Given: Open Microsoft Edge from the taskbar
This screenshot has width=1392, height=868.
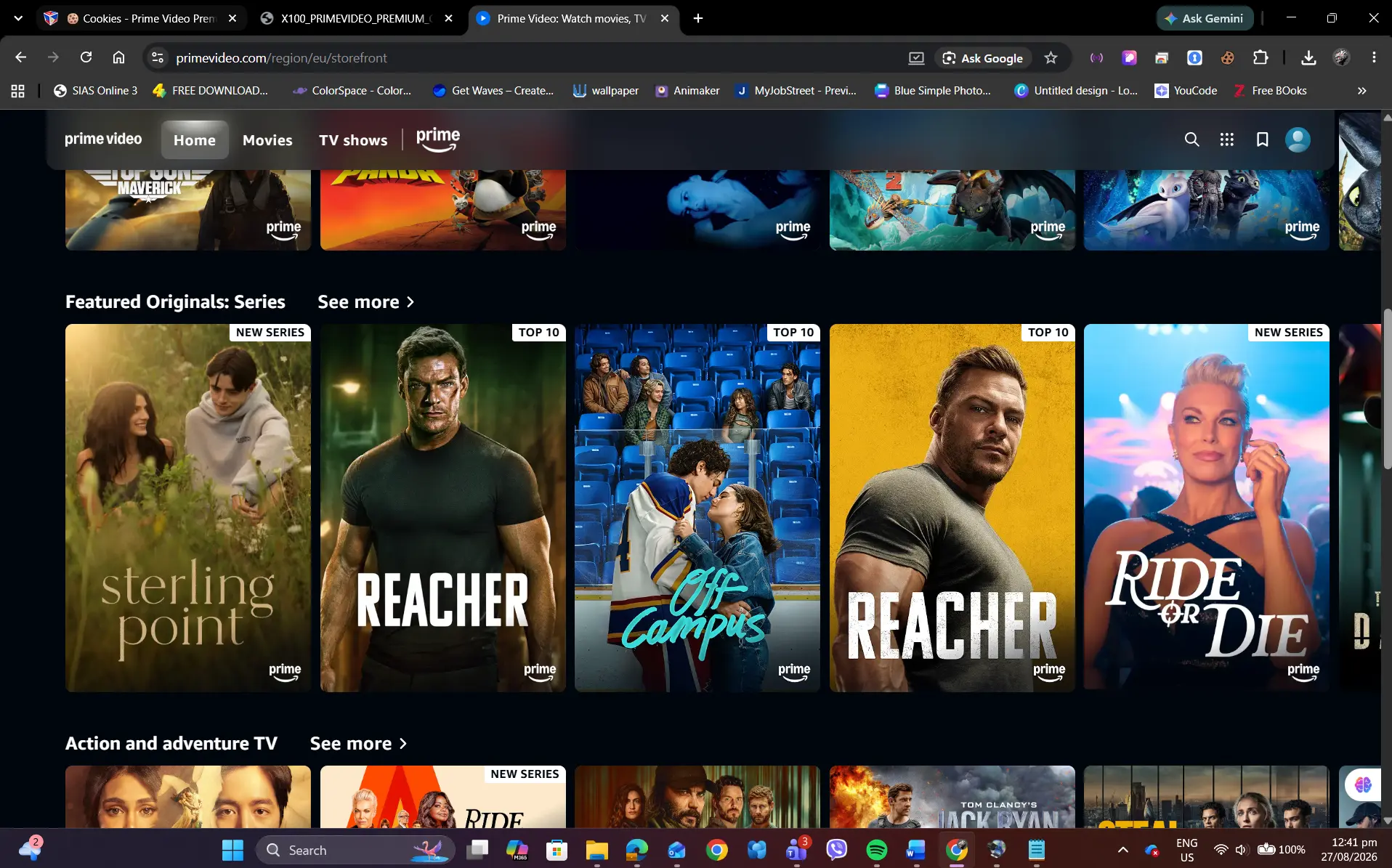Looking at the screenshot, I should pos(636,850).
